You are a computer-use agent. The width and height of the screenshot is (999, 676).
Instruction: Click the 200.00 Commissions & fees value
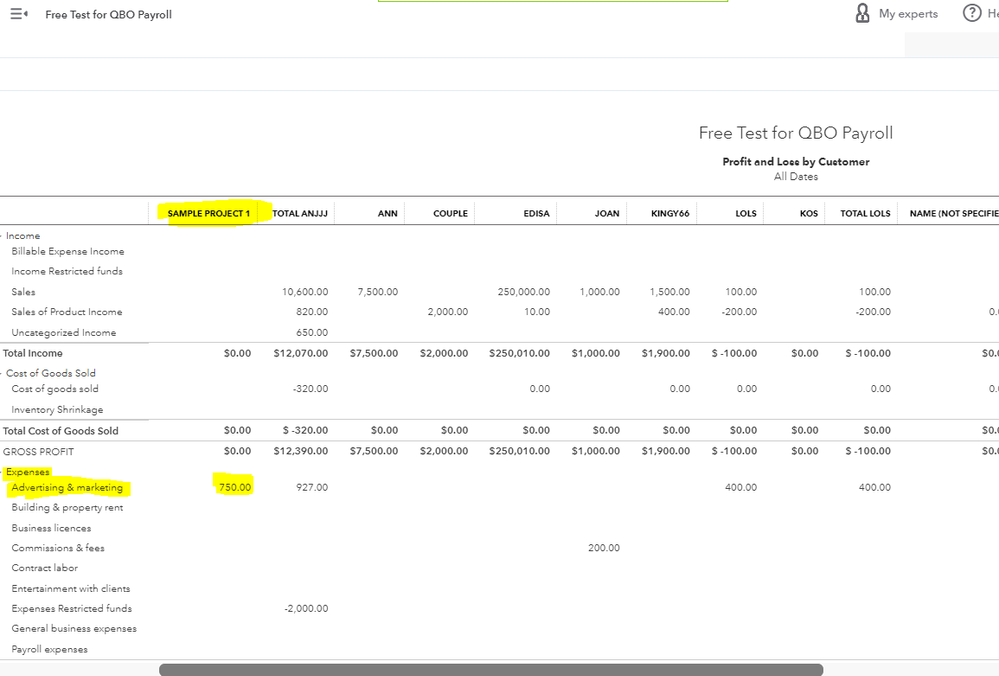tap(604, 548)
